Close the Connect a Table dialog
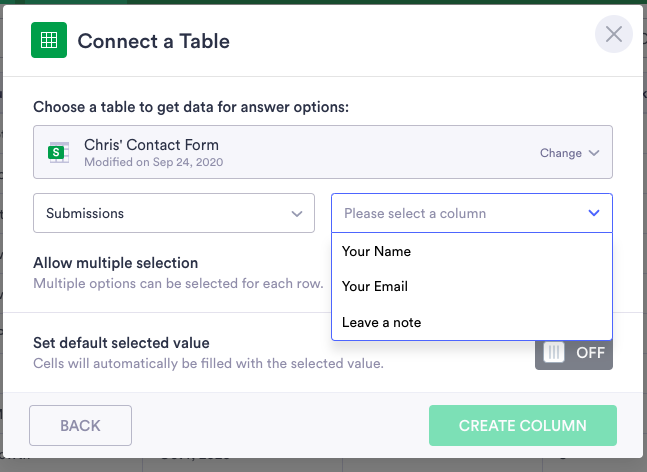Screen dimensions: 647x472 [613, 35]
